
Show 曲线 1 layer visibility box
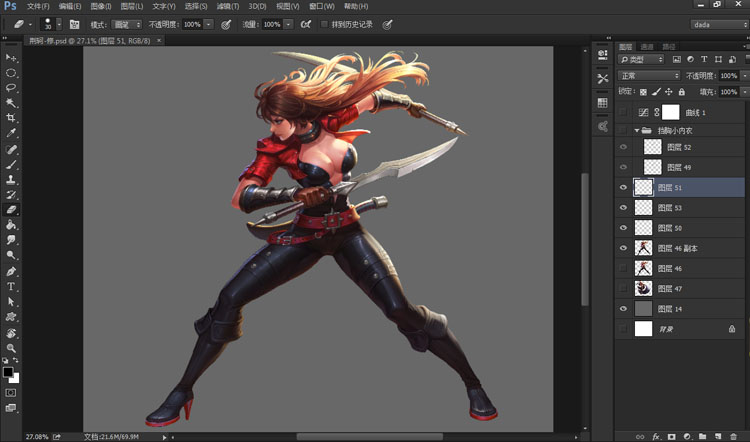click(x=623, y=112)
